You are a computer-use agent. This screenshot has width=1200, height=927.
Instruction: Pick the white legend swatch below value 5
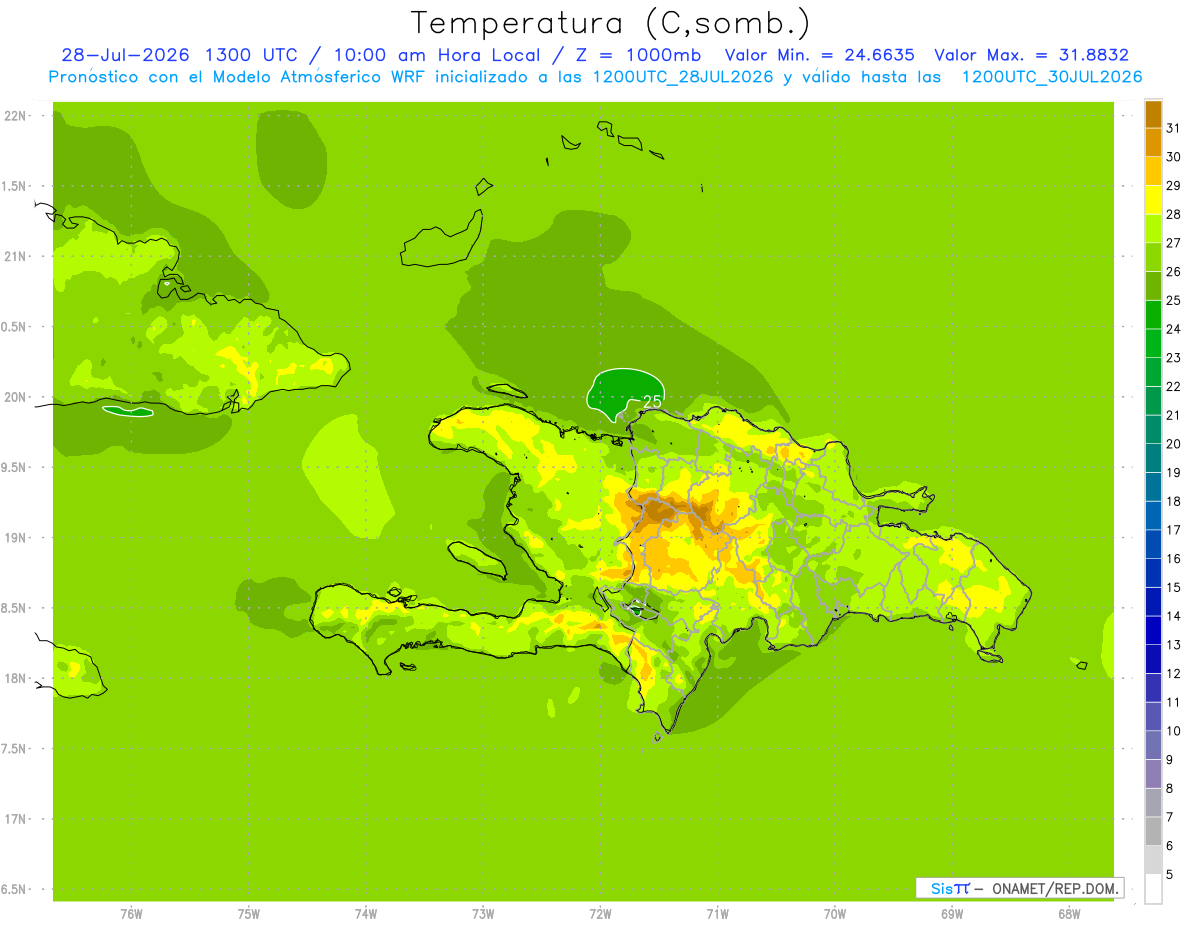pyautogui.click(x=1153, y=889)
